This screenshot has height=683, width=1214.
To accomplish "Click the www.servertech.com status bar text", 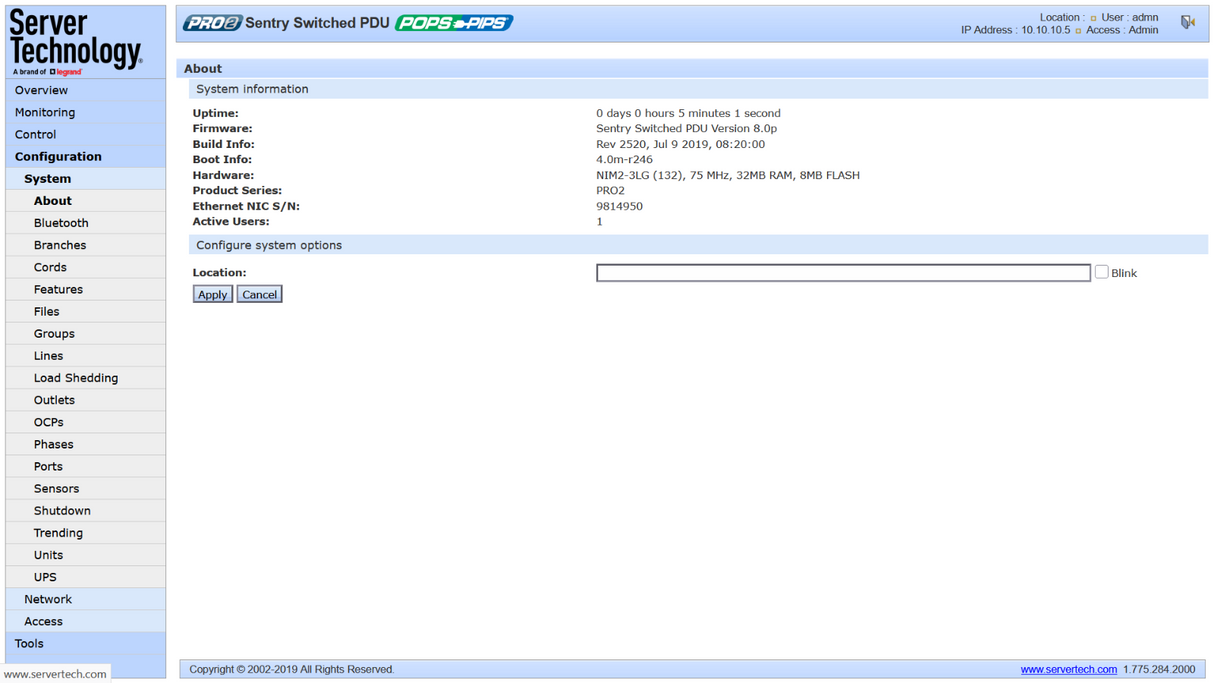I will [x=55, y=674].
